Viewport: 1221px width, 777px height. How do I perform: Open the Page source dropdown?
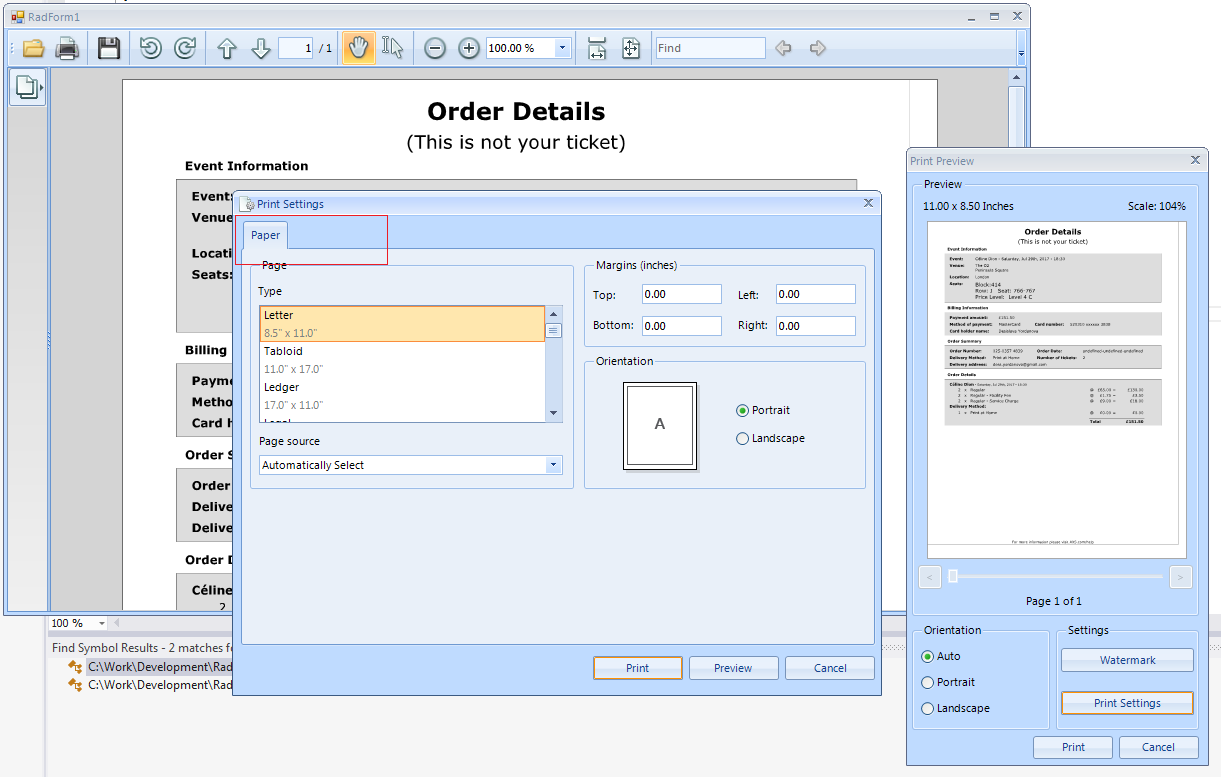pyautogui.click(x=553, y=465)
